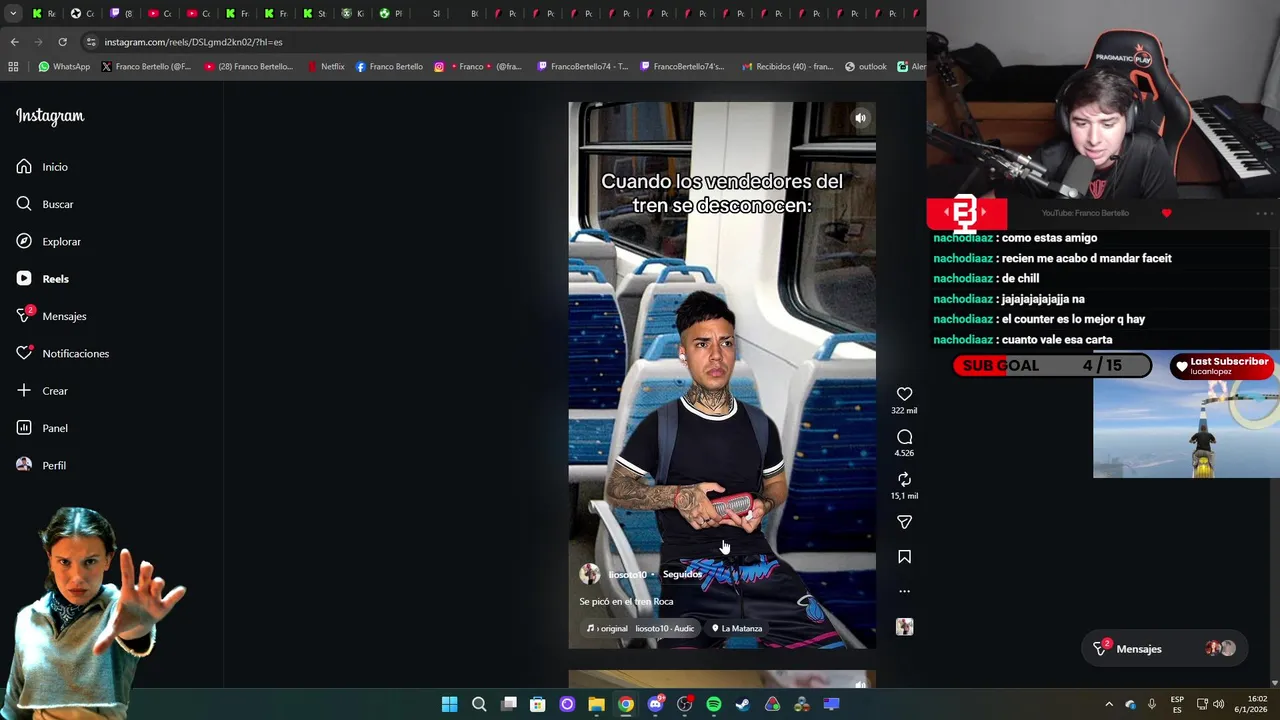This screenshot has height=720, width=1280.
Task: Open Netflix bookmark
Action: pos(326,67)
